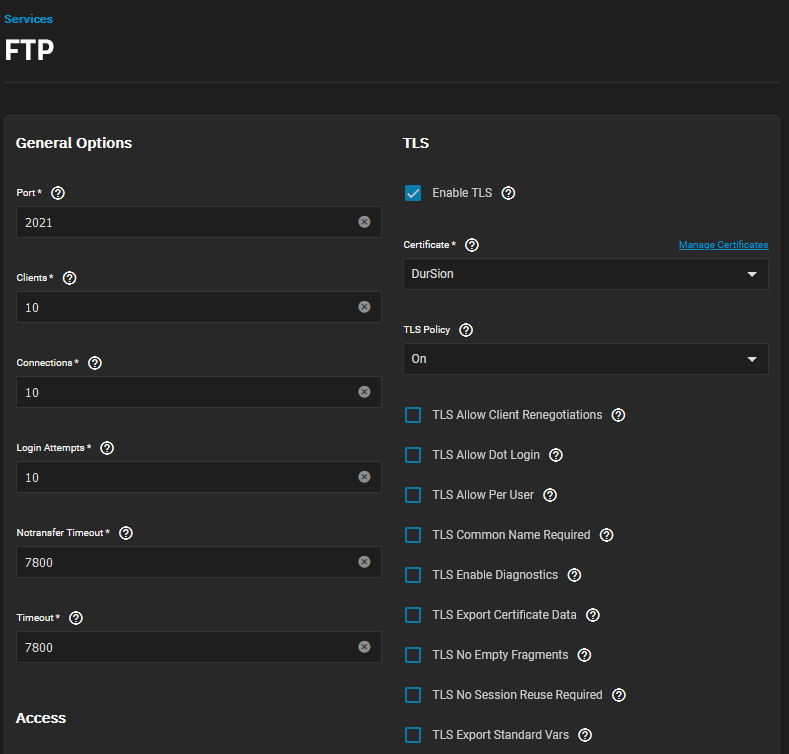Open the Certificate dropdown showing DurSion
Screen dimensions: 789x754
click(586, 274)
